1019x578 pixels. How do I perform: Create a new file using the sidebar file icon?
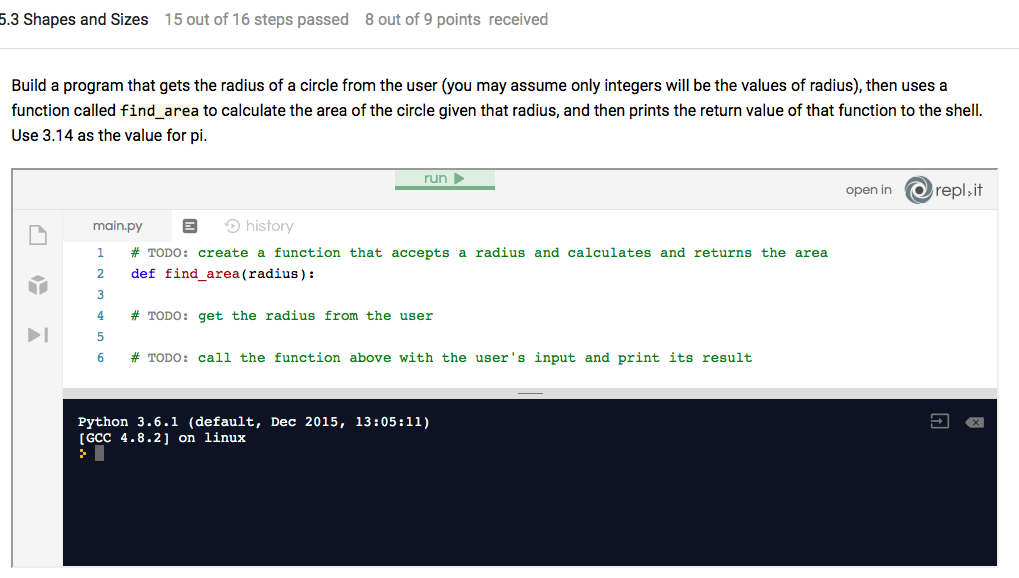[37, 234]
